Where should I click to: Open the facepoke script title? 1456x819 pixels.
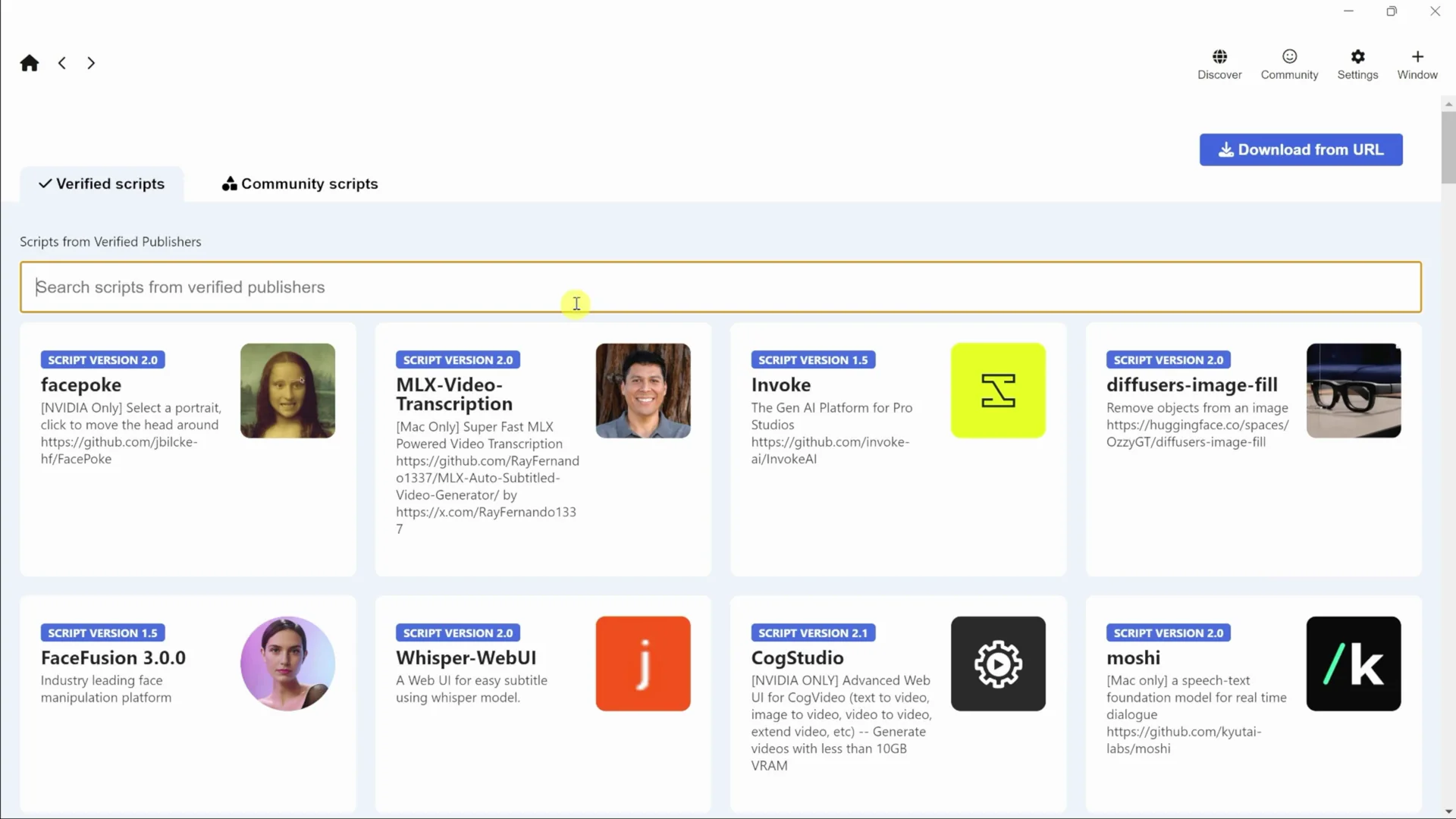click(81, 385)
